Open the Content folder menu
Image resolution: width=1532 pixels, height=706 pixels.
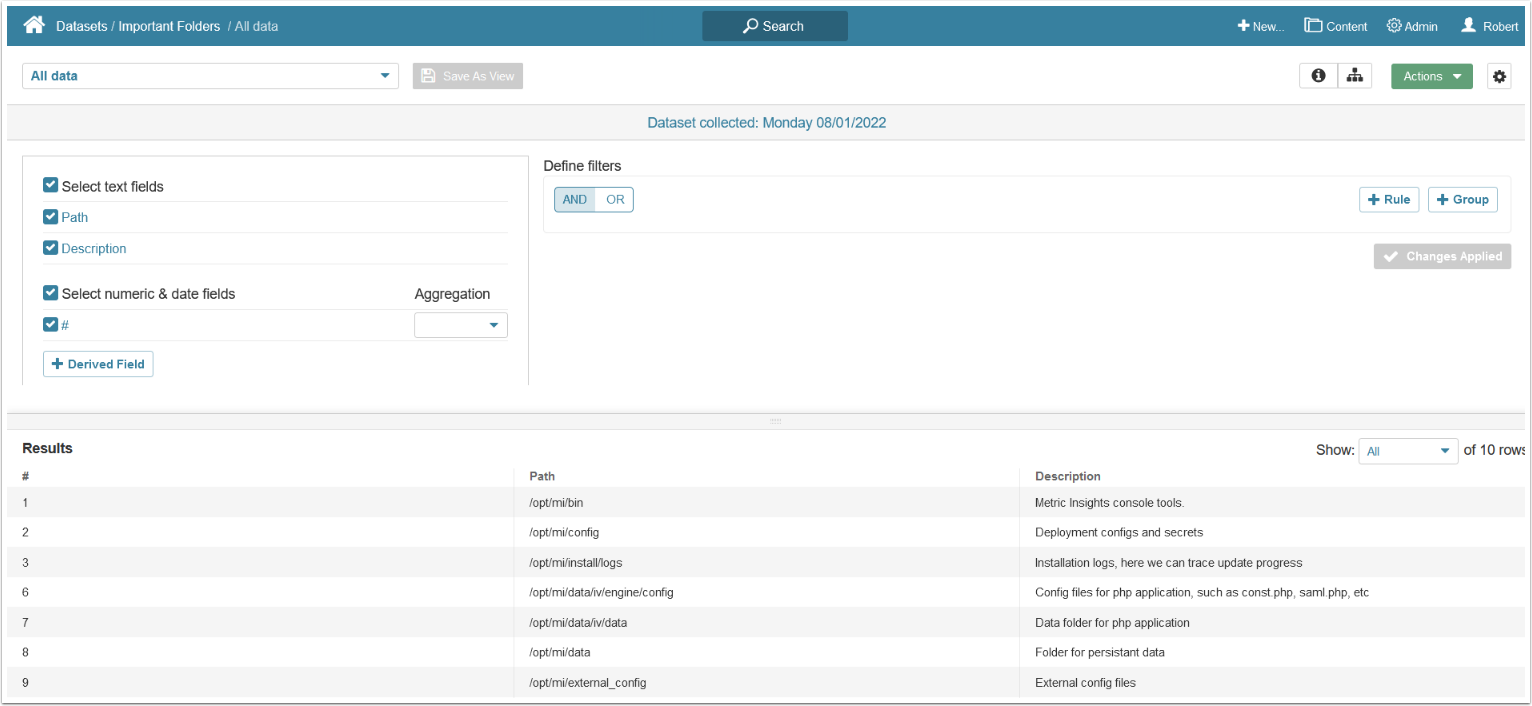coord(1335,26)
